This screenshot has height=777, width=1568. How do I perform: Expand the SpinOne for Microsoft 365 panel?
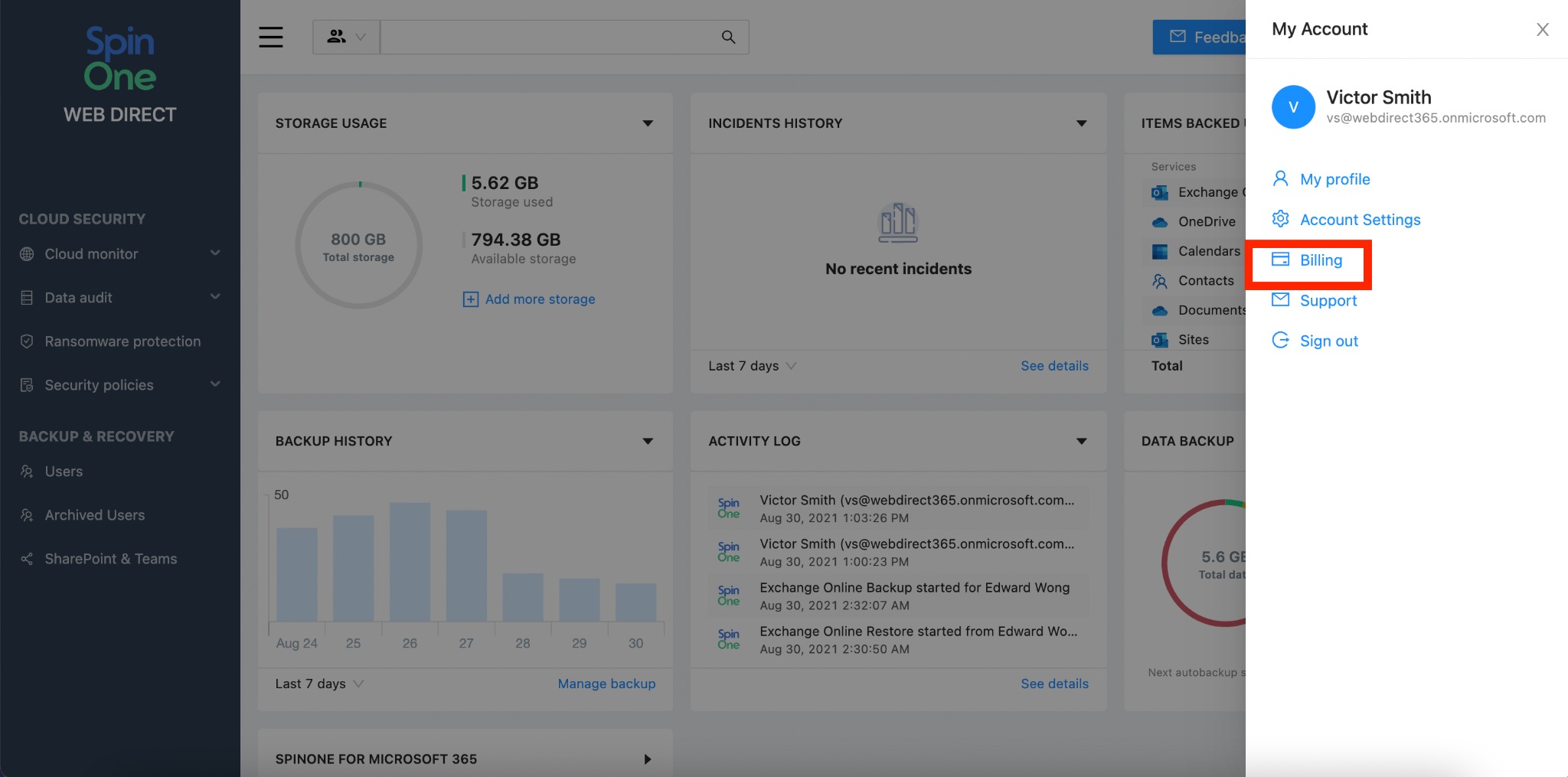[648, 759]
